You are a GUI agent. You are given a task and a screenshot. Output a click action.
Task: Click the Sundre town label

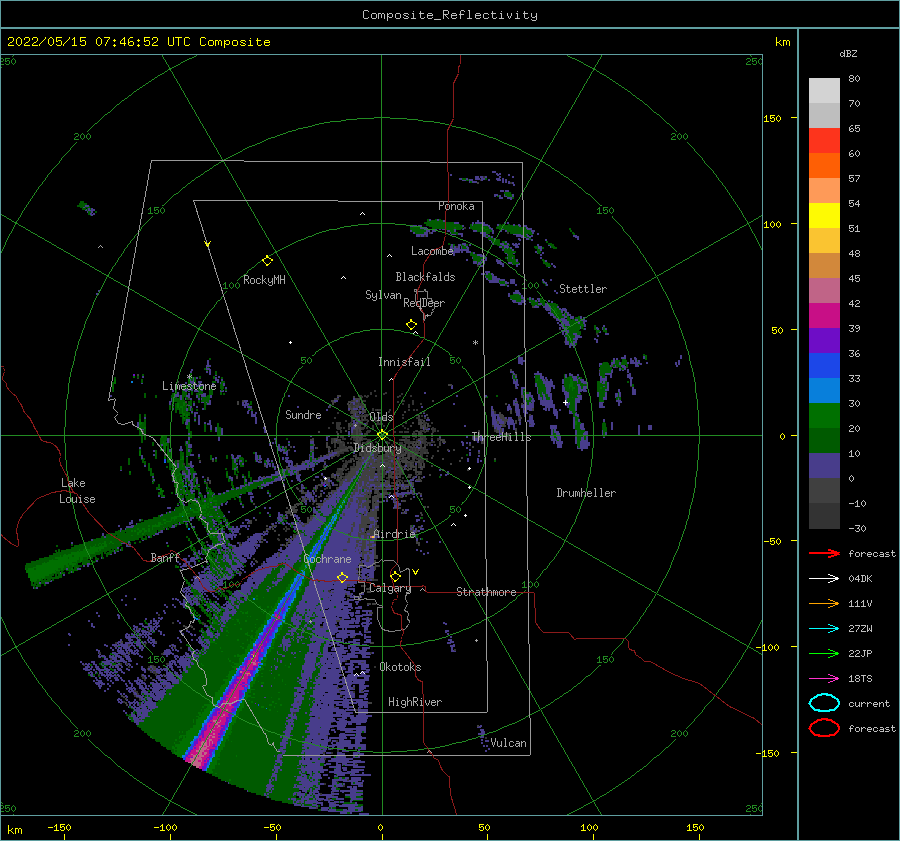point(303,414)
